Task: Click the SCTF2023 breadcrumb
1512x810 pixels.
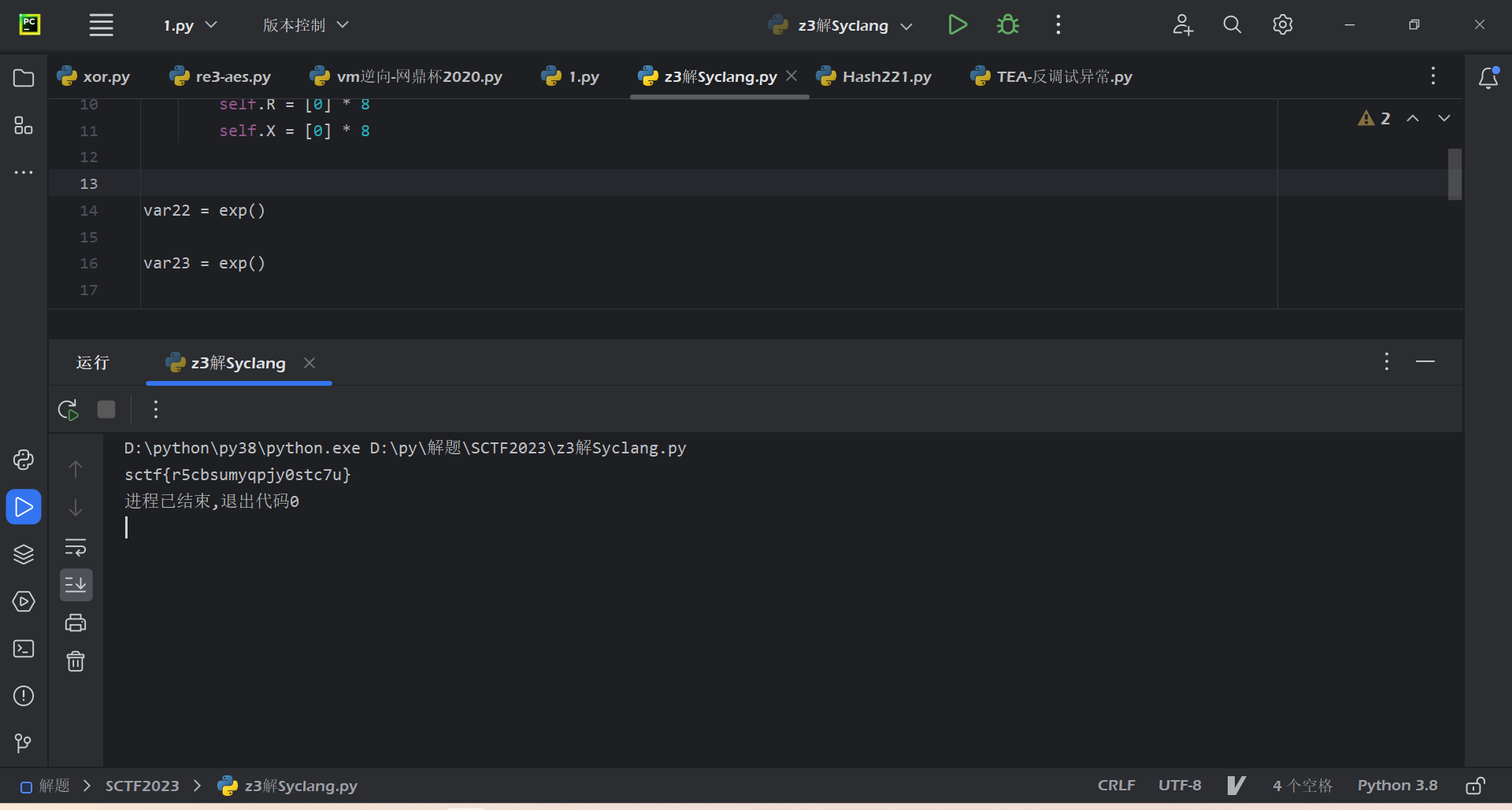Action: [x=143, y=786]
